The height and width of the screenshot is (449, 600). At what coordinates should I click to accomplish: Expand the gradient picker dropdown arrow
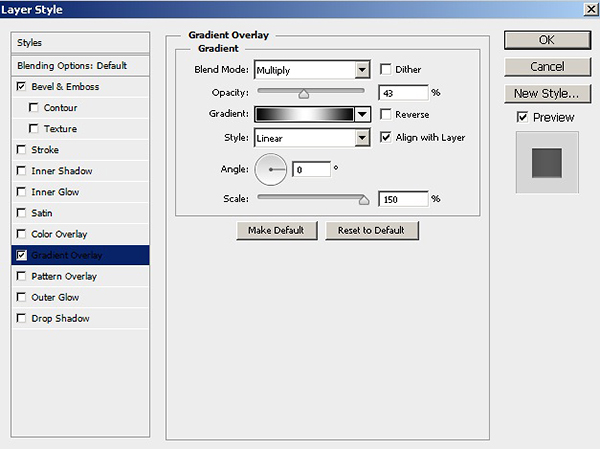point(362,115)
